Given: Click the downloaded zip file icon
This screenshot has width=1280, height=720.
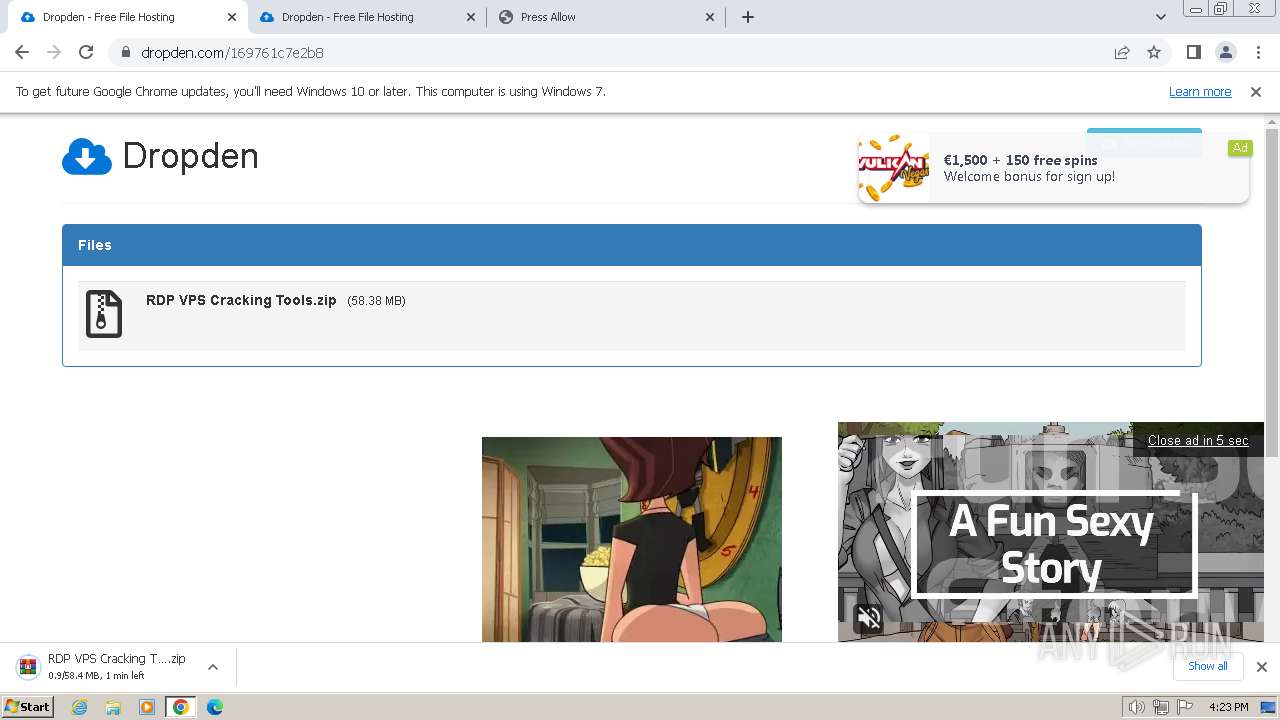Looking at the screenshot, I should tap(28, 666).
